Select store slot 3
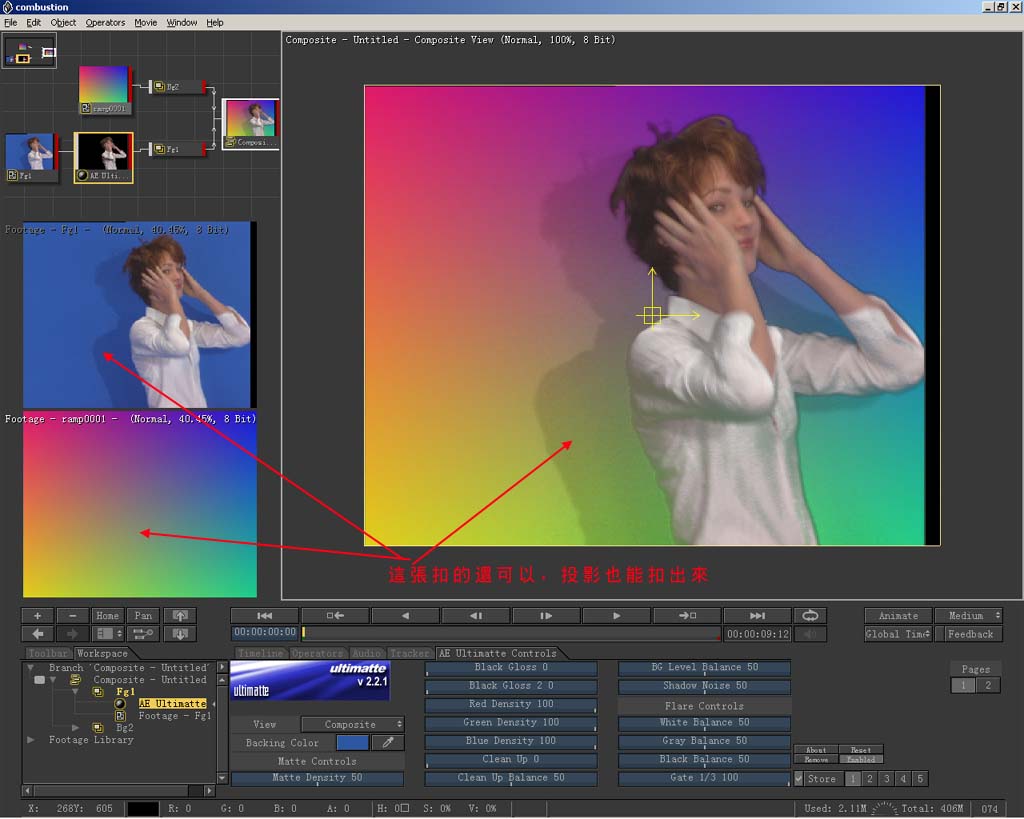The height and width of the screenshot is (819, 1024). point(887,779)
